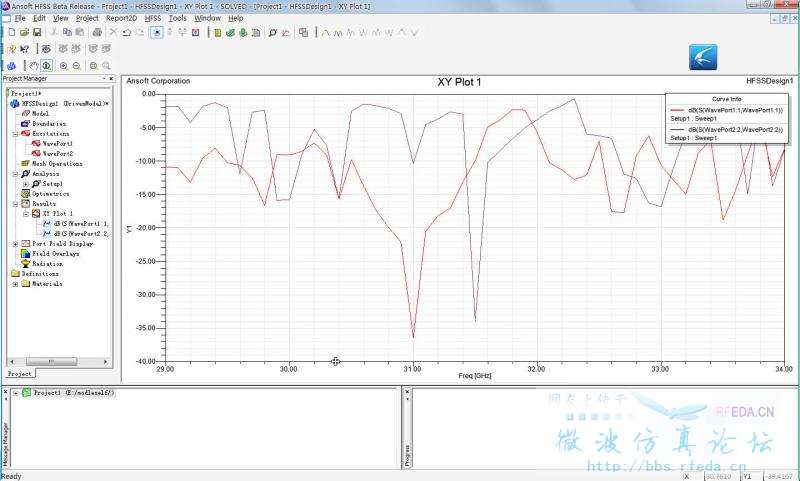Close the Project Manager panel
800x481 pixels.
tap(111, 79)
